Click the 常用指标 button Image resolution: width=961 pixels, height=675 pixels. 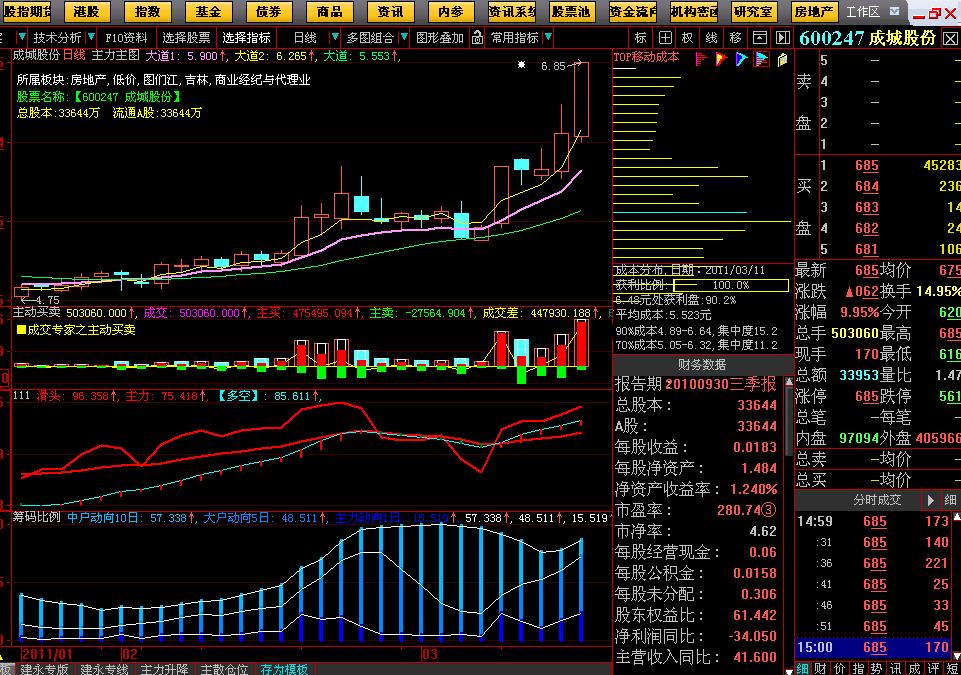click(515, 38)
